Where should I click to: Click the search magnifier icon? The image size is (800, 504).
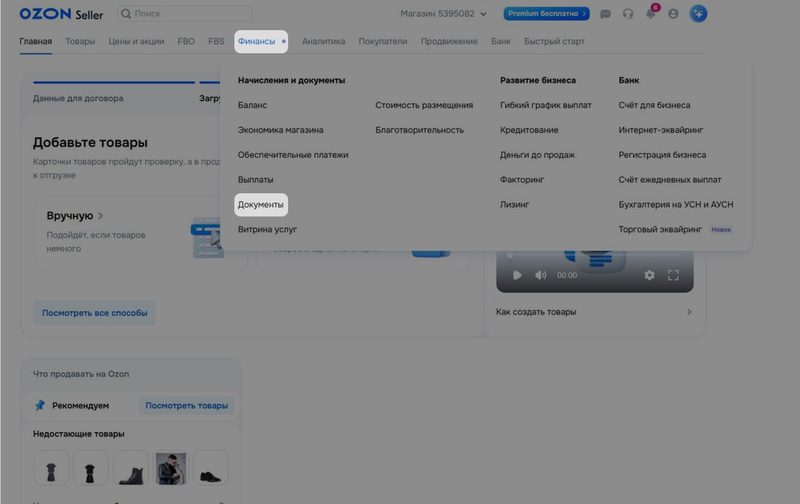(126, 14)
